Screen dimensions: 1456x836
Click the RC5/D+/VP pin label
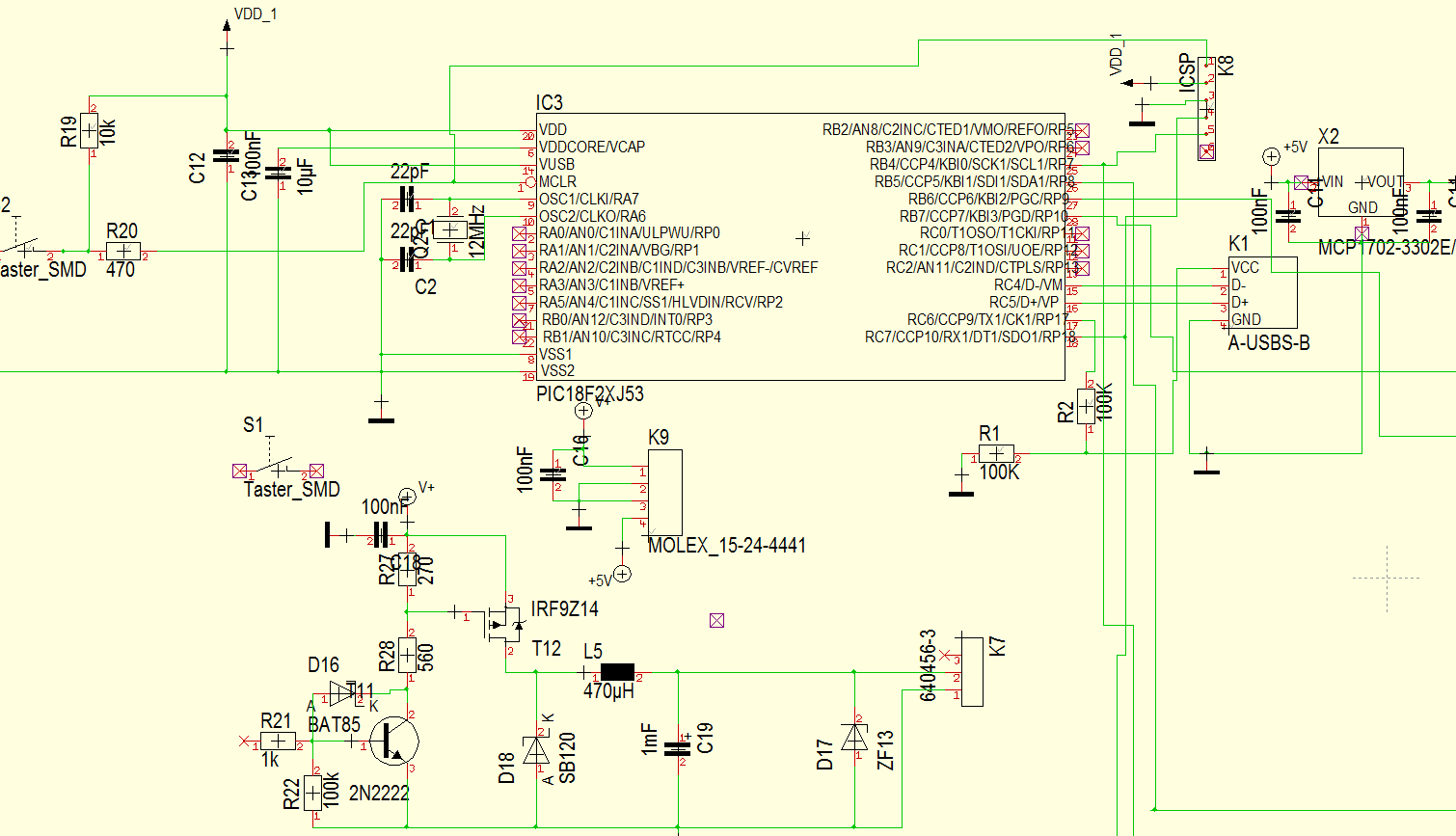pos(1024,302)
